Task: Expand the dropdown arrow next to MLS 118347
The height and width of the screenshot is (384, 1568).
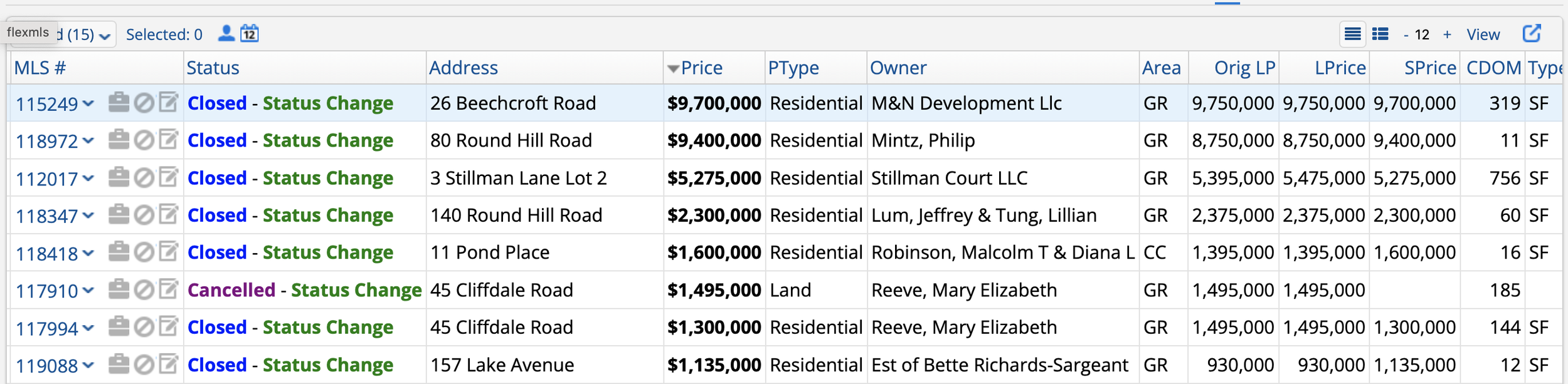Action: (88, 215)
